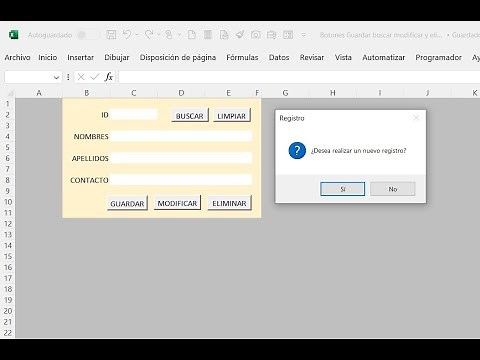Image resolution: width=480 pixels, height=360 pixels.
Task: Click the GUARDAR button
Action: click(x=127, y=203)
